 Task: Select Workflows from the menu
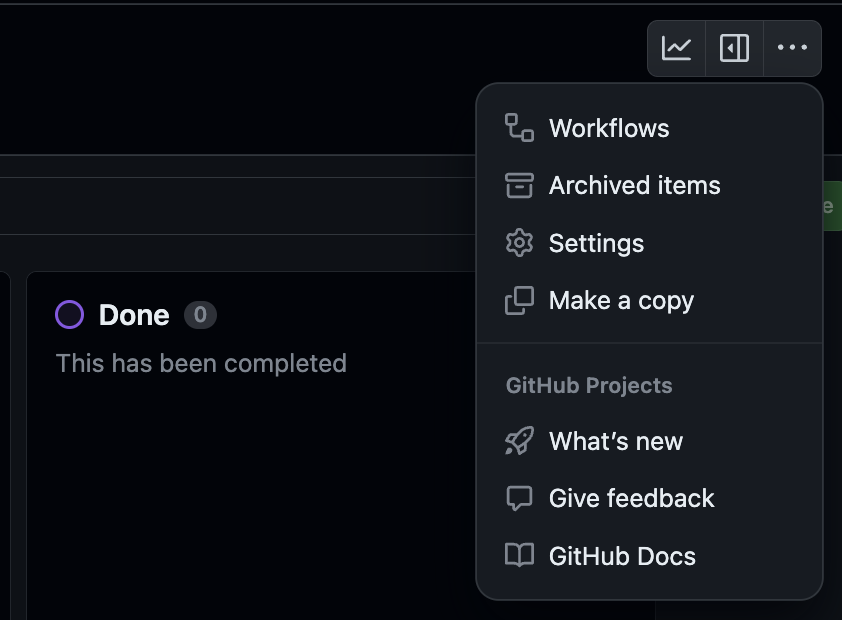tap(610, 128)
